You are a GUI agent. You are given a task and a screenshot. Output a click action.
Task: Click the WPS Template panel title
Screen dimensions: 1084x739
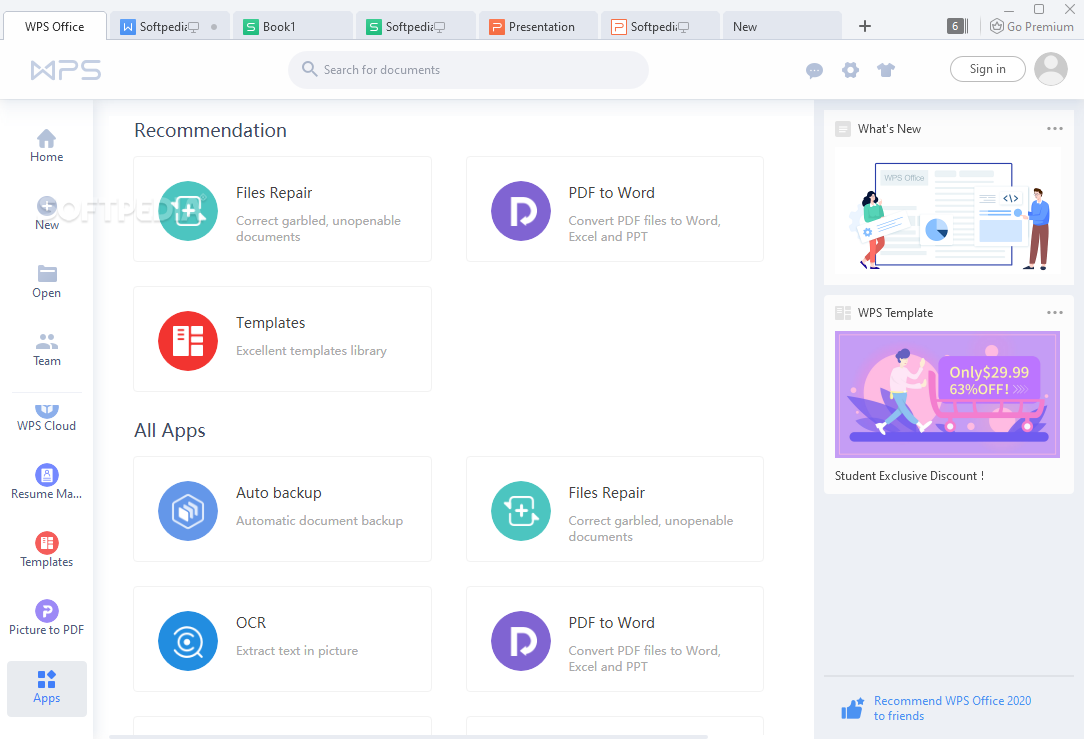click(x=895, y=312)
